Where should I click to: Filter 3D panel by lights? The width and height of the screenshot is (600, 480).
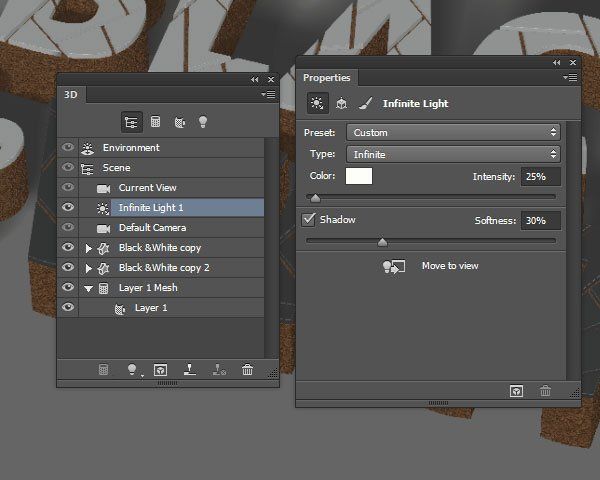pyautogui.click(x=203, y=122)
